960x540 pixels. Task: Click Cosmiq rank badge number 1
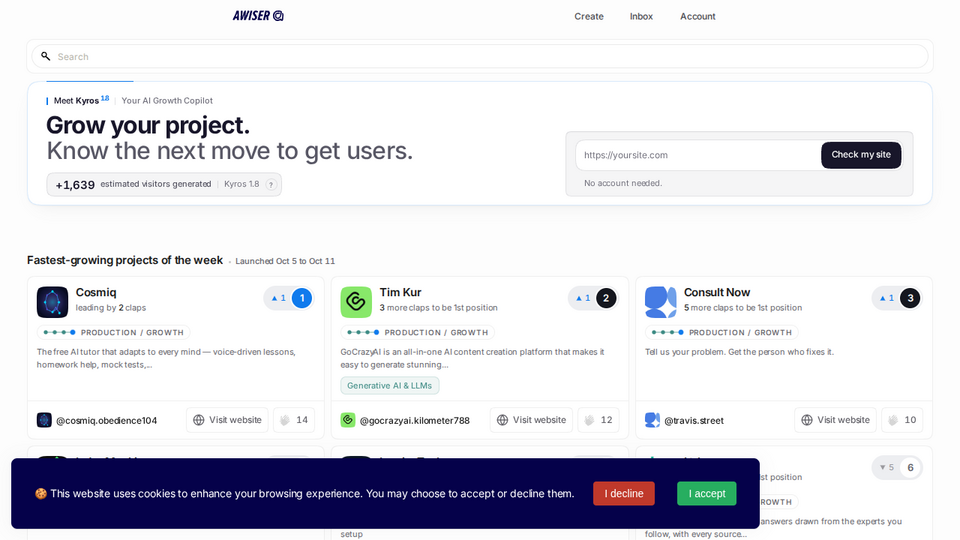tap(302, 298)
